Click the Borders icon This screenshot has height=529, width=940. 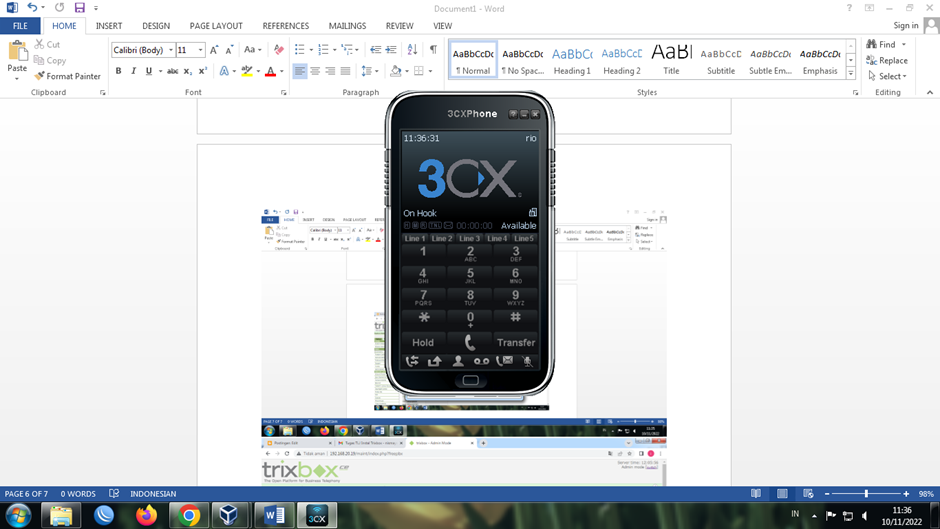tap(419, 71)
